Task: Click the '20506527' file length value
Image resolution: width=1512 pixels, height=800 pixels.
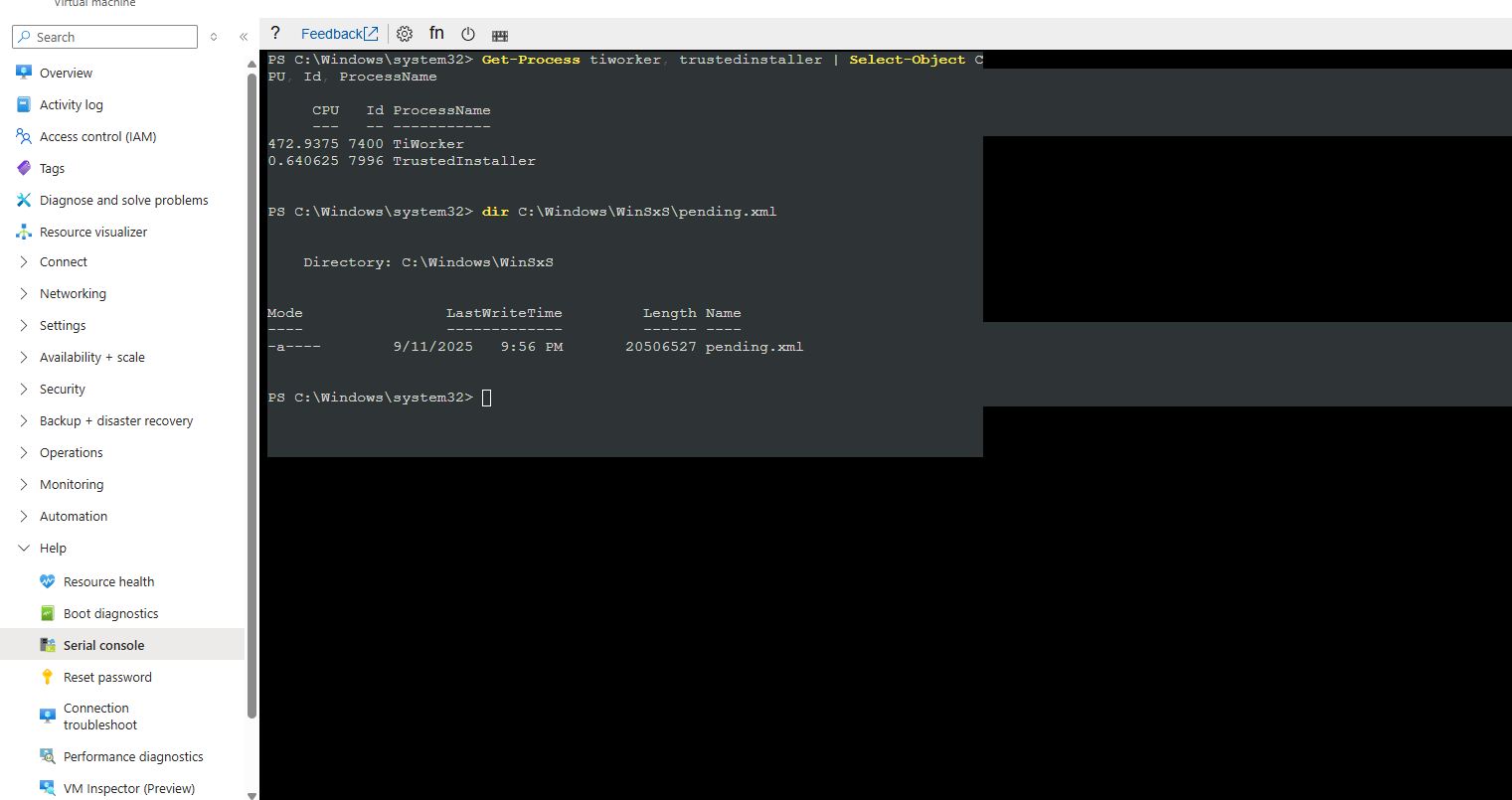Action: pyautogui.click(x=661, y=347)
